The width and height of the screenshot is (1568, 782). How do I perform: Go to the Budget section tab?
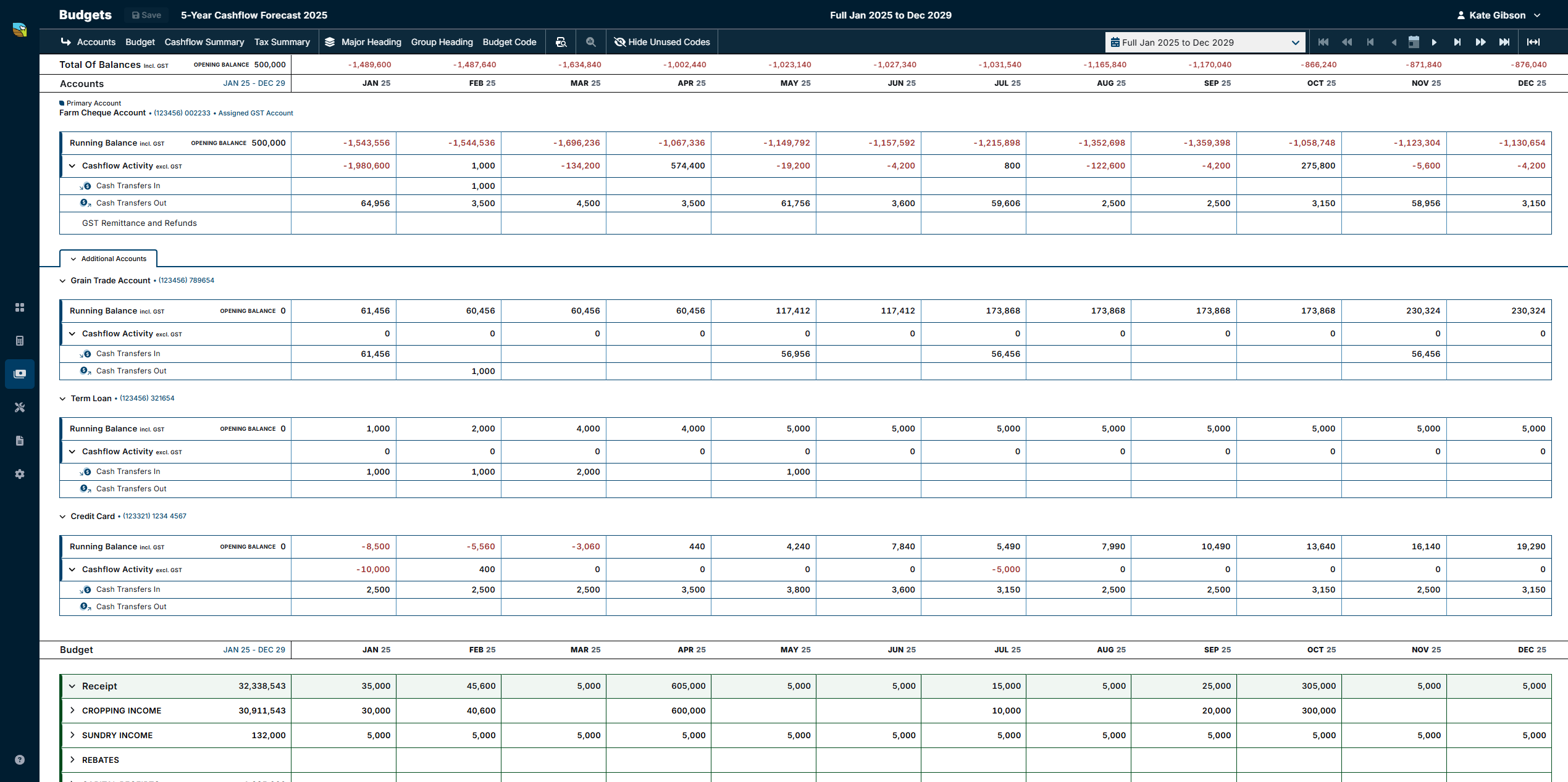click(140, 42)
